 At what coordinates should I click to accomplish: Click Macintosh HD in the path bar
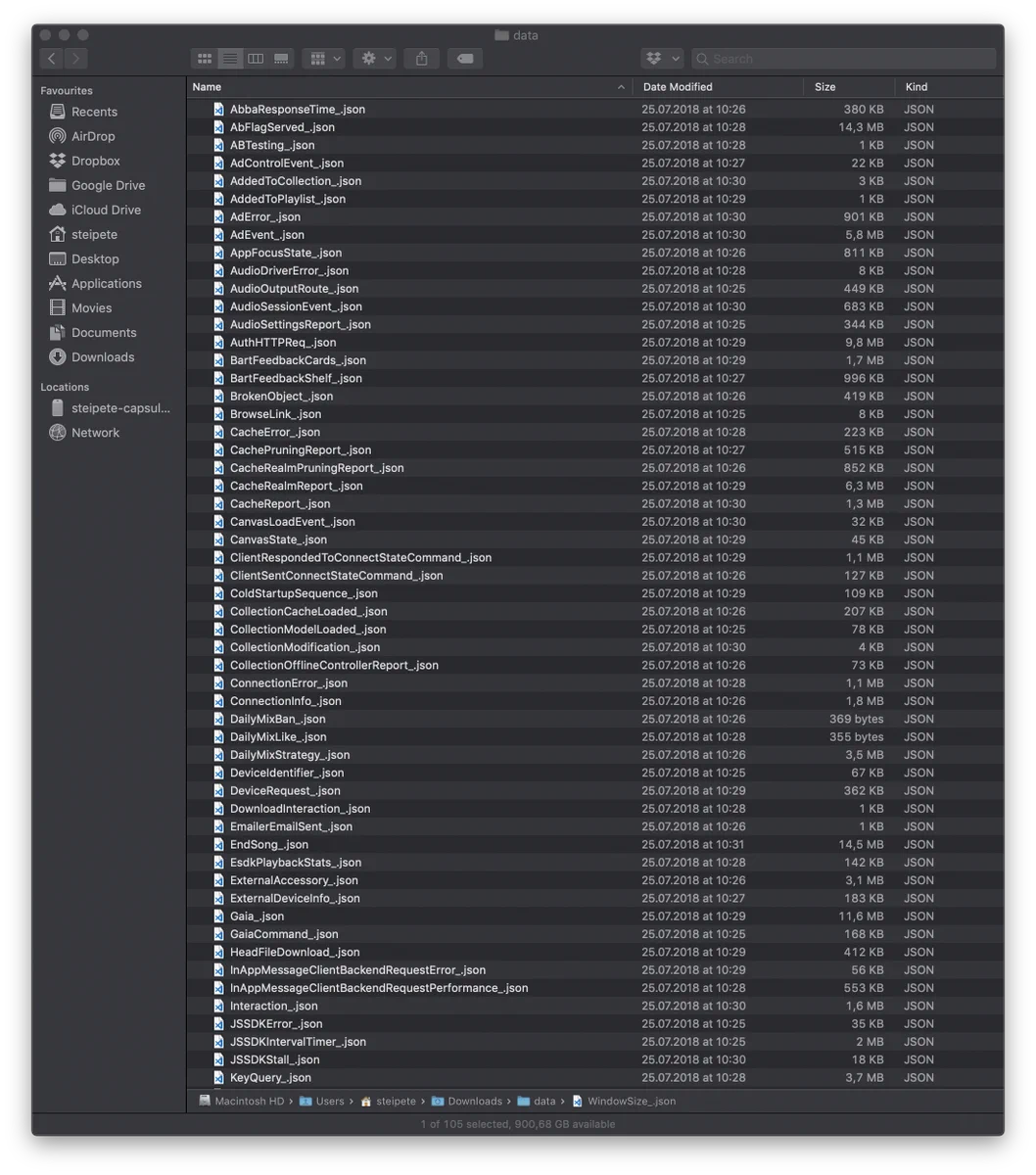pos(241,1101)
